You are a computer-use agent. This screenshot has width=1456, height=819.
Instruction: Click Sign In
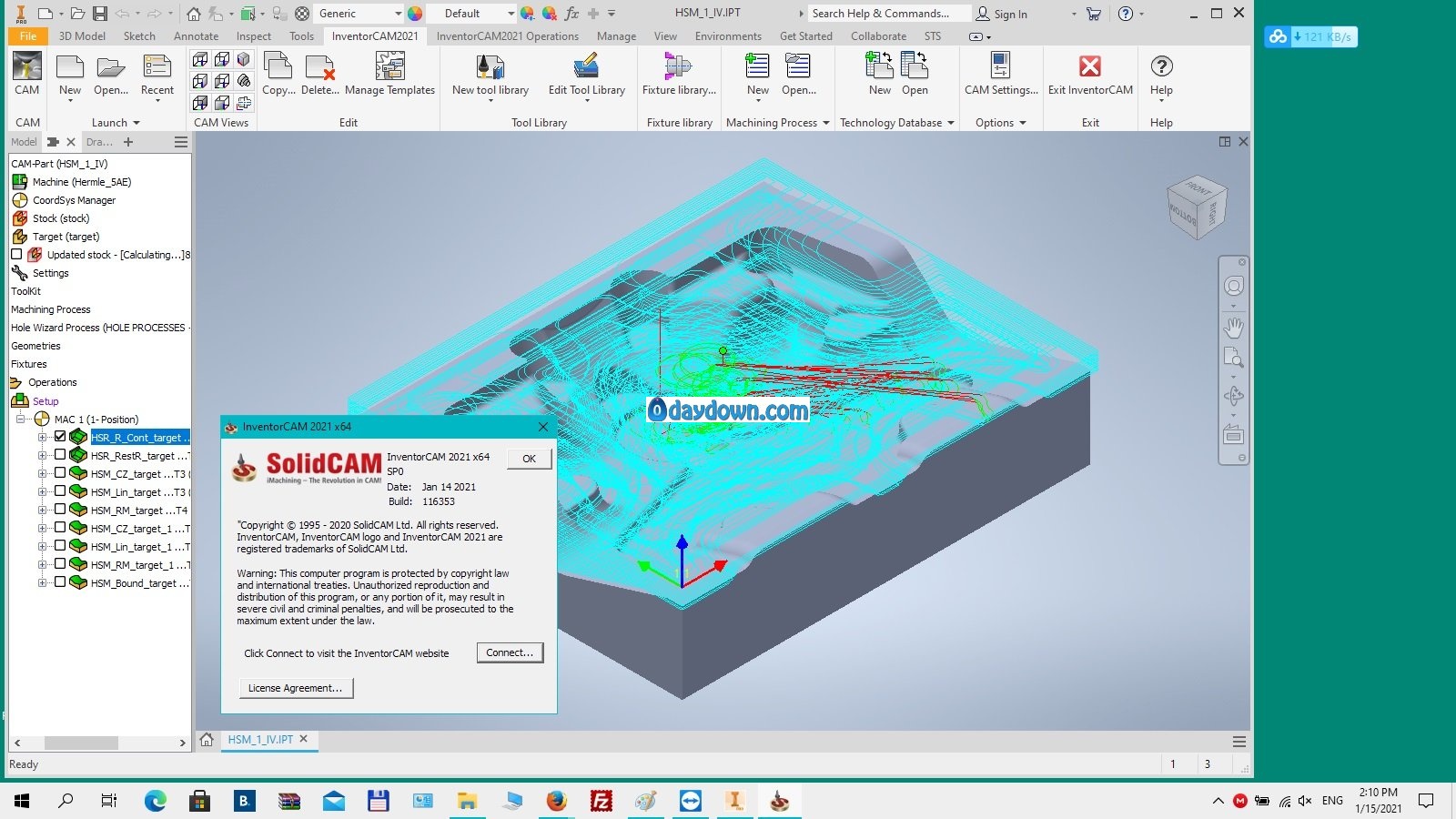(1001, 14)
